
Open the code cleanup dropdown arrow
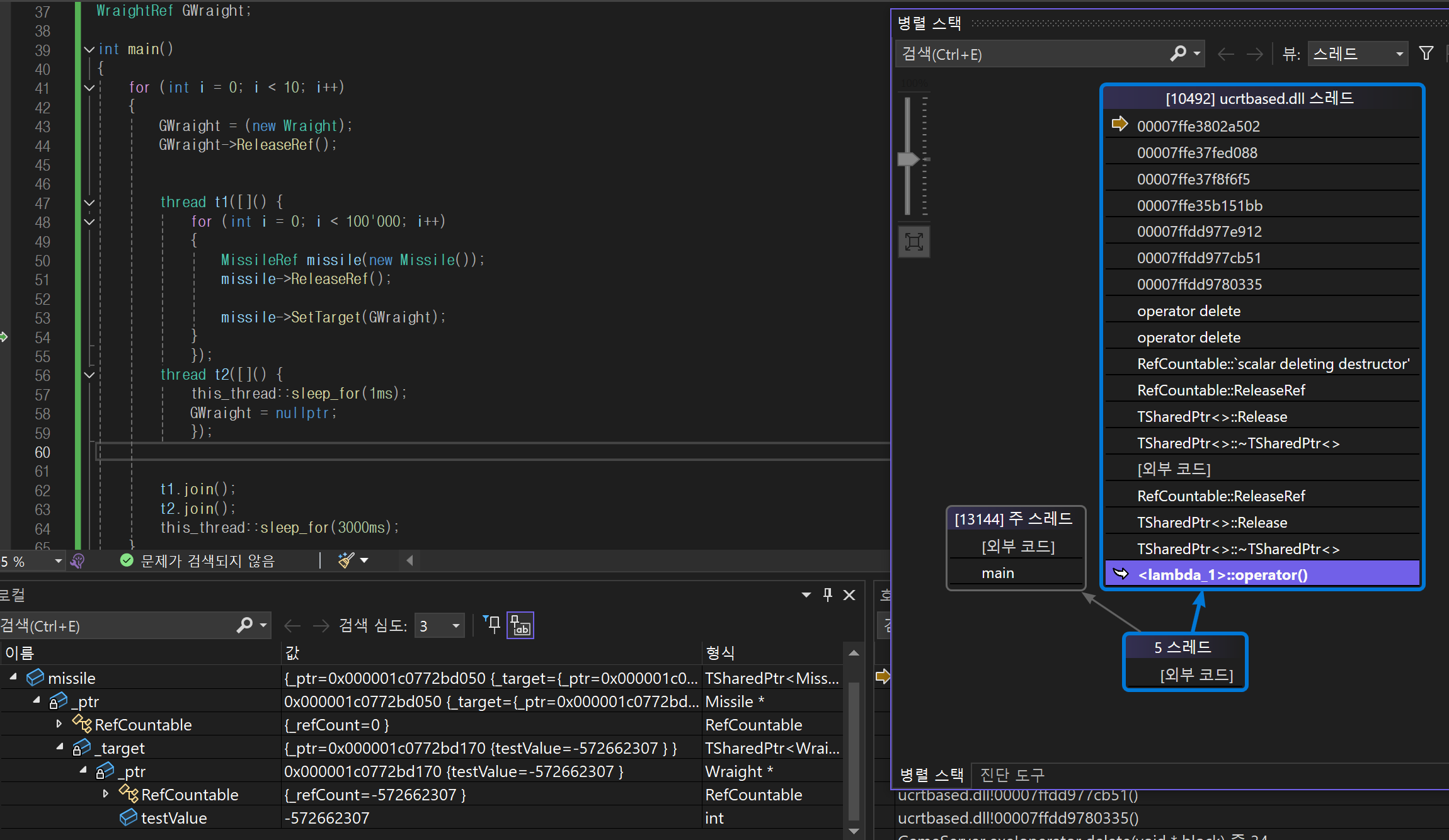(x=364, y=560)
